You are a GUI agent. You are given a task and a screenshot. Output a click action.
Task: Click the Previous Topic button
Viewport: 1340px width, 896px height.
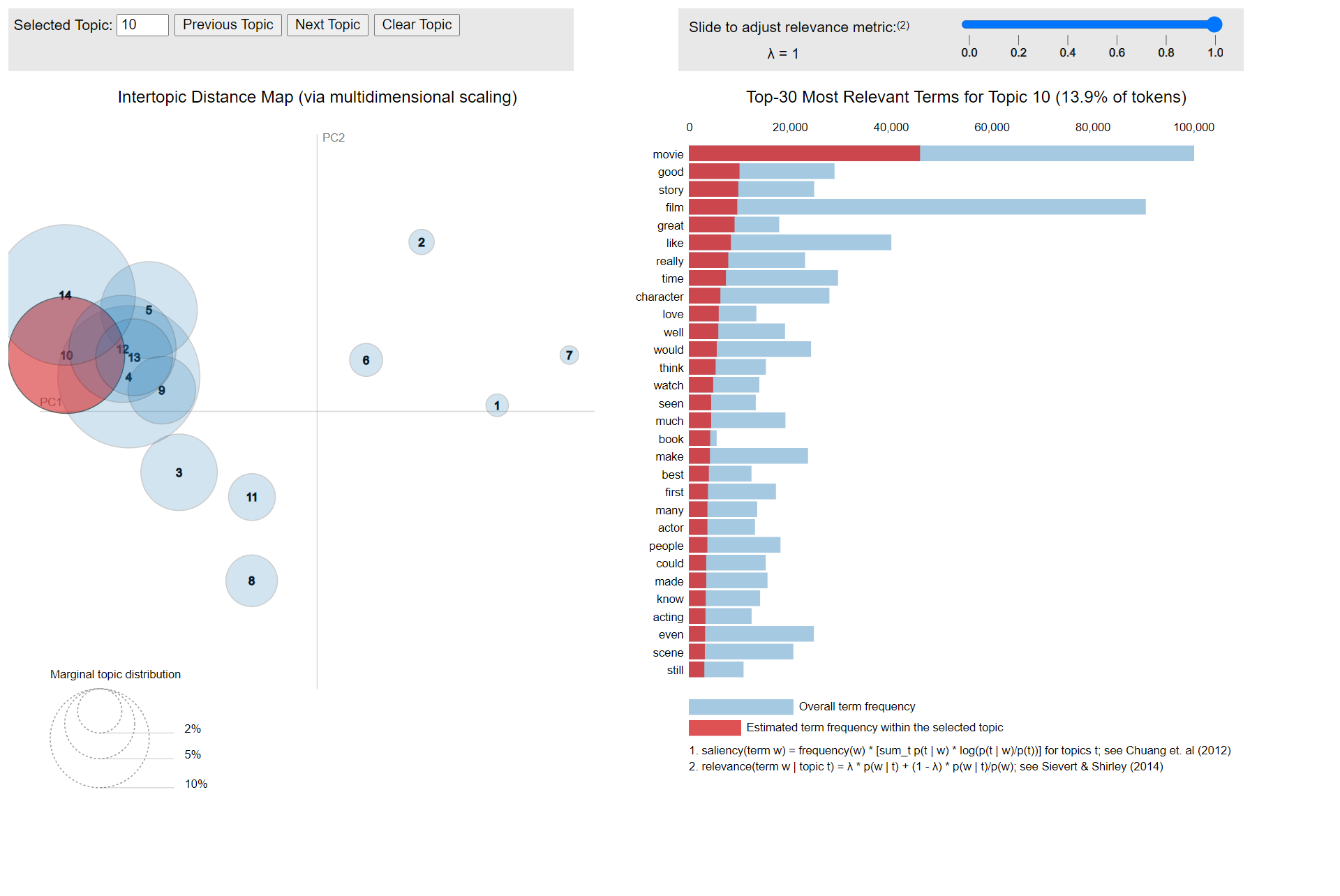coord(228,24)
